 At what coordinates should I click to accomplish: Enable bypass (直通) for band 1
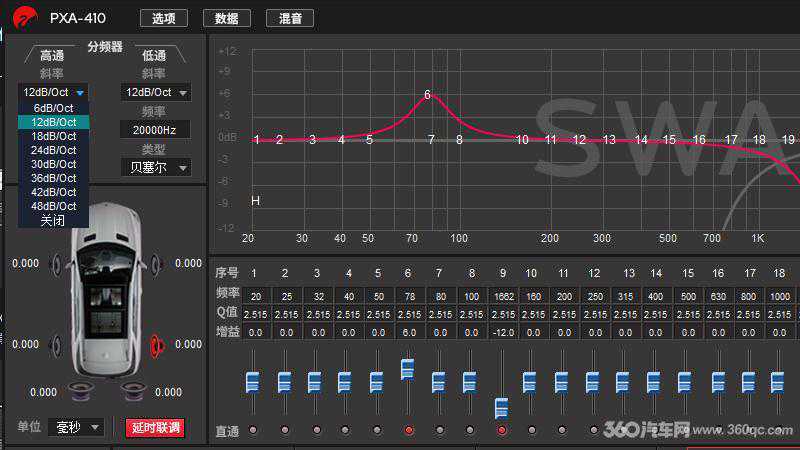(253, 431)
